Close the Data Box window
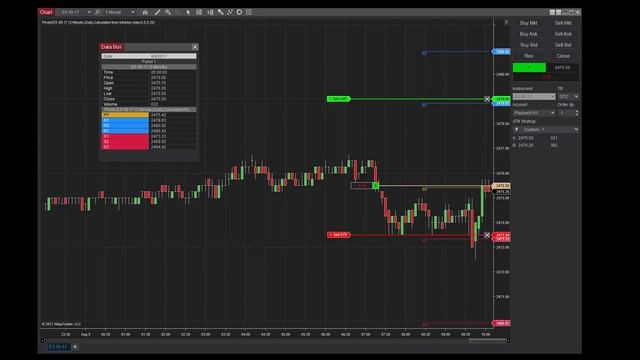 [195, 47]
